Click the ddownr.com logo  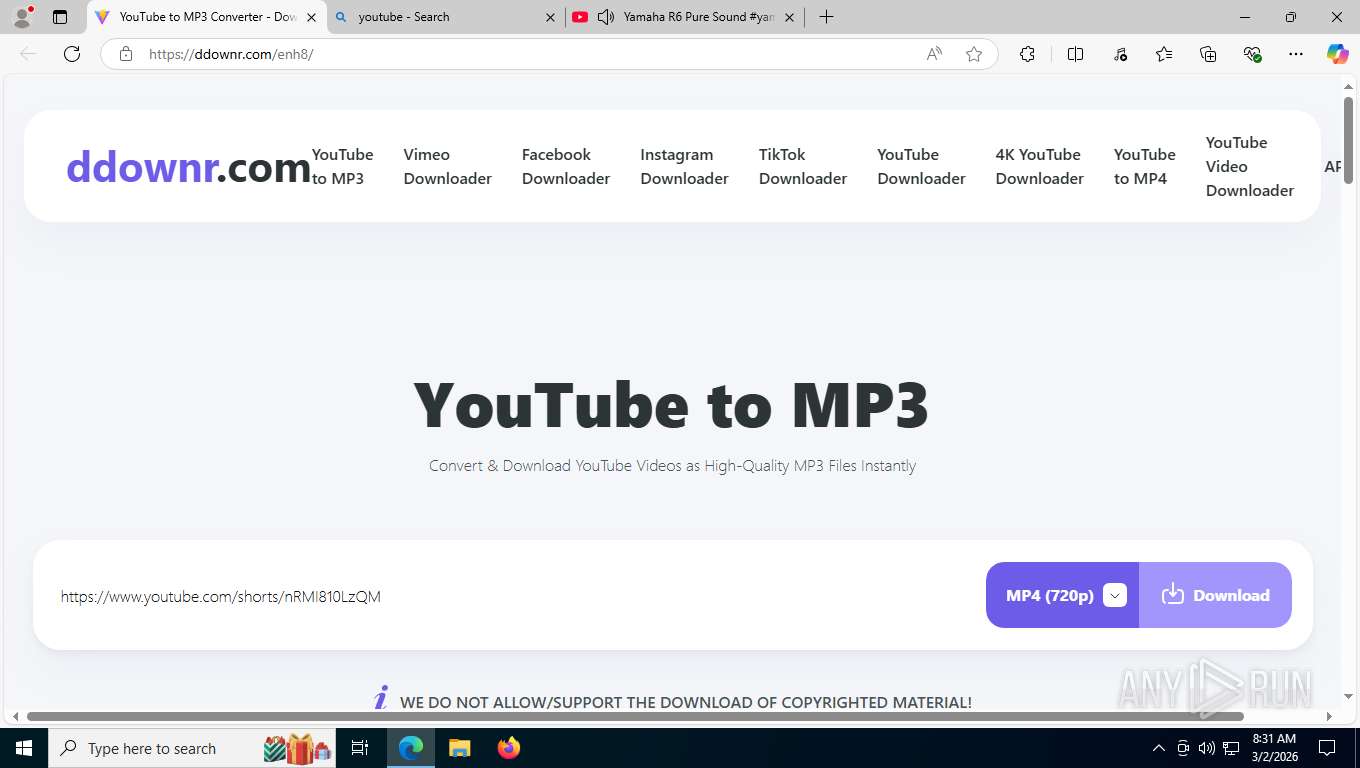(x=188, y=167)
